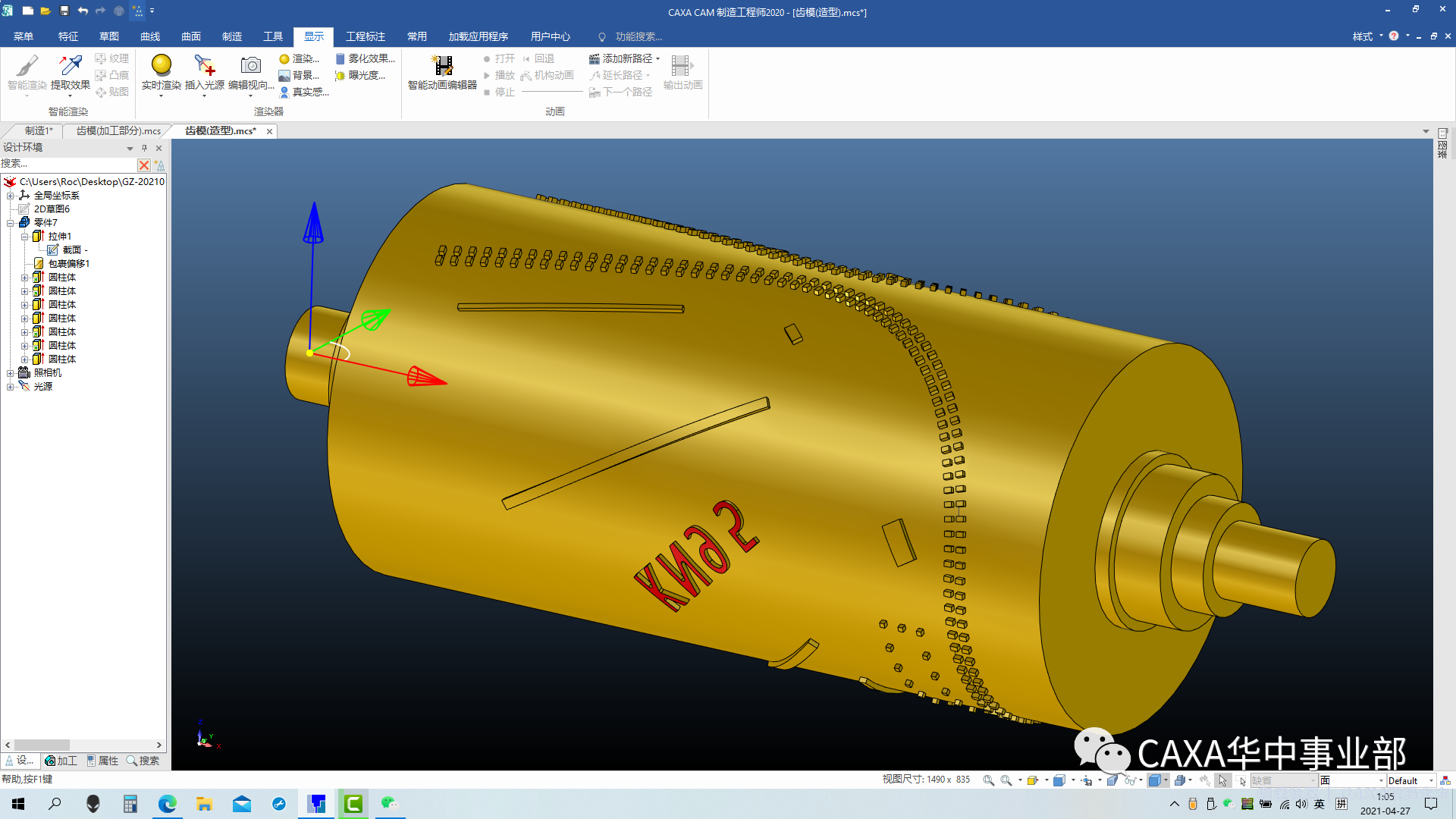Open WeChat from the taskbar
The image size is (1456, 819).
389,804
